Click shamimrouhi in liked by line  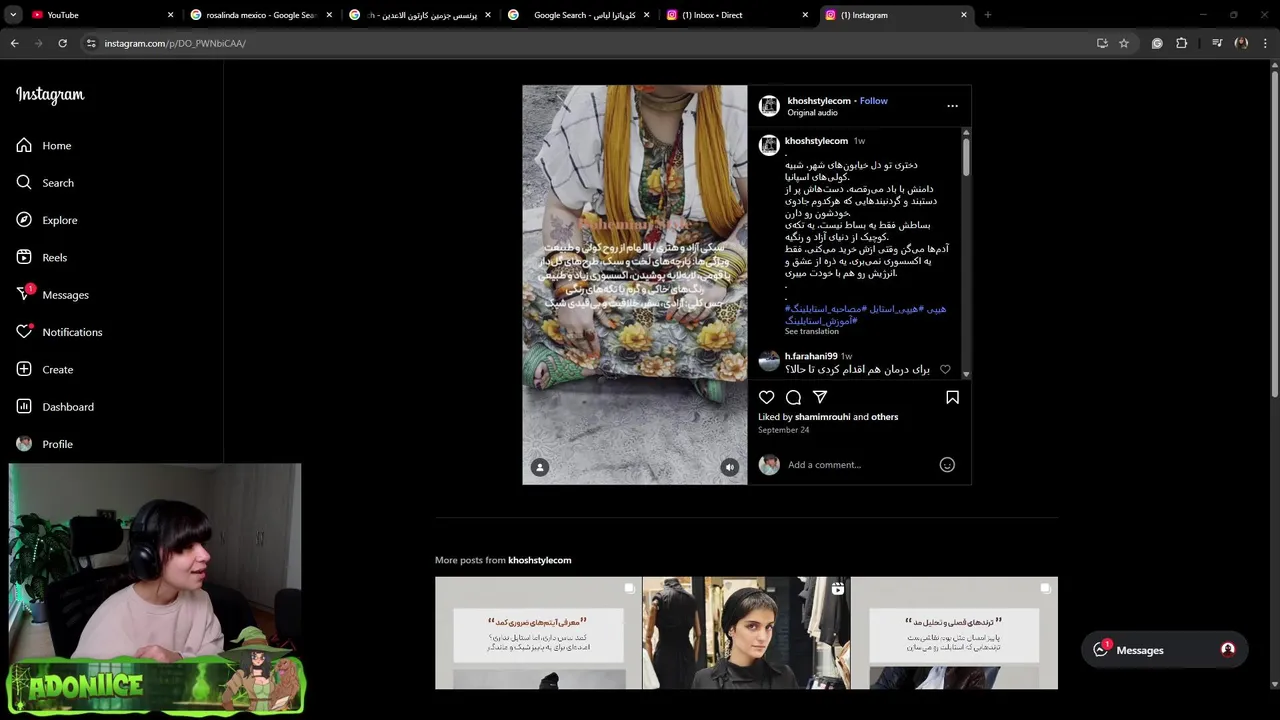823,417
